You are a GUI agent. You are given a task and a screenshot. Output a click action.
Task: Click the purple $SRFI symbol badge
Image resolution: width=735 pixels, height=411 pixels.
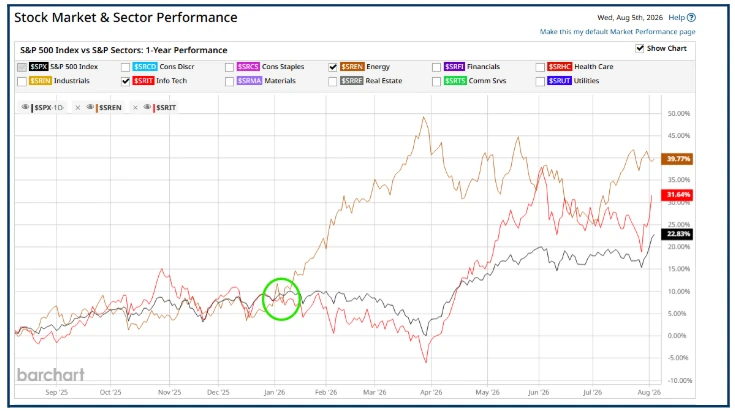[454, 67]
